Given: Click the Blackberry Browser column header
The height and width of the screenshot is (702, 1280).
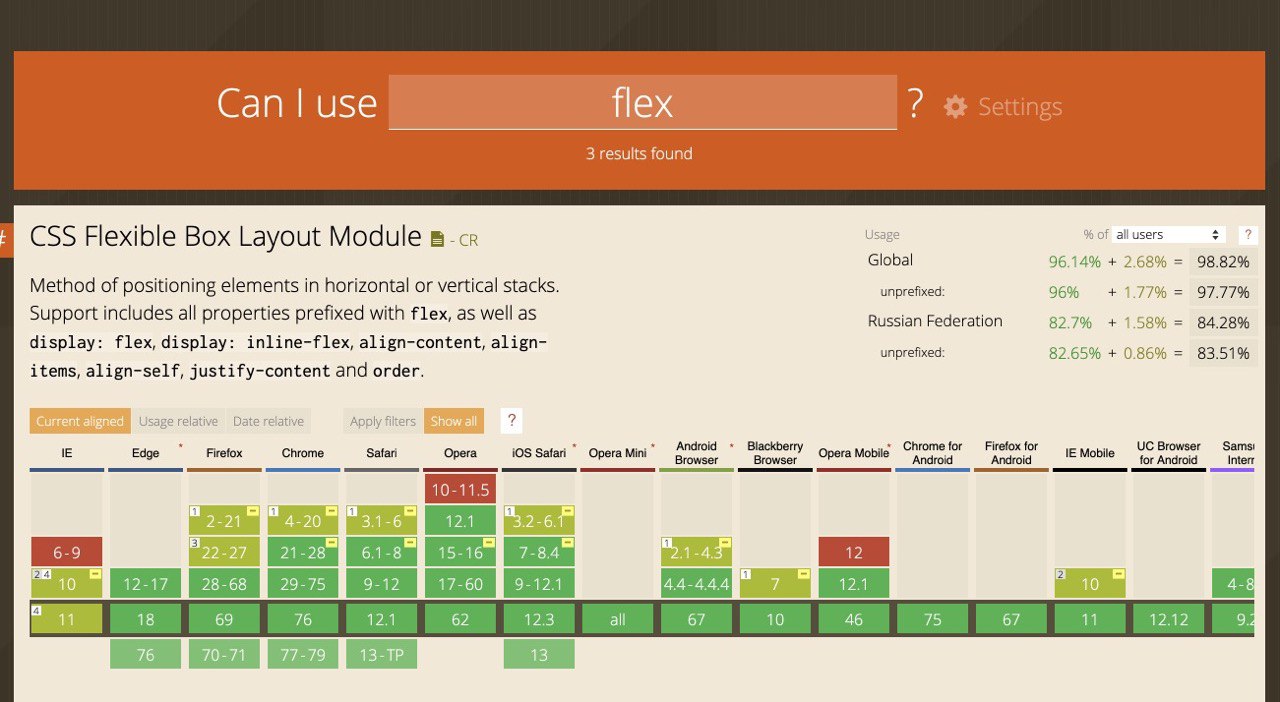Looking at the screenshot, I should click(775, 453).
